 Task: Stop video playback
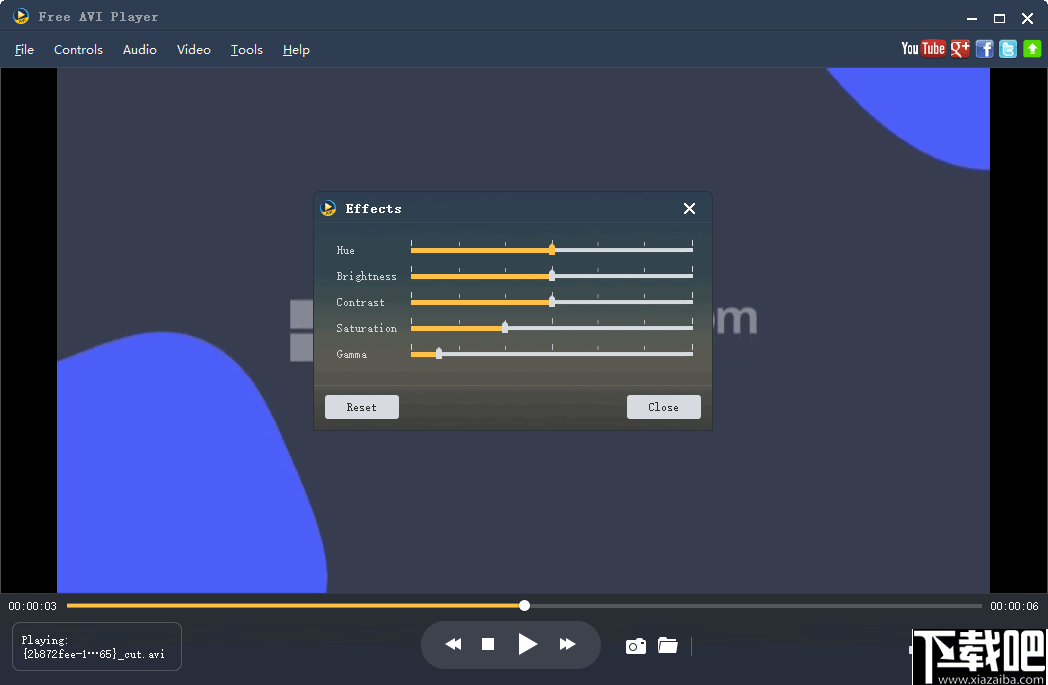point(488,645)
